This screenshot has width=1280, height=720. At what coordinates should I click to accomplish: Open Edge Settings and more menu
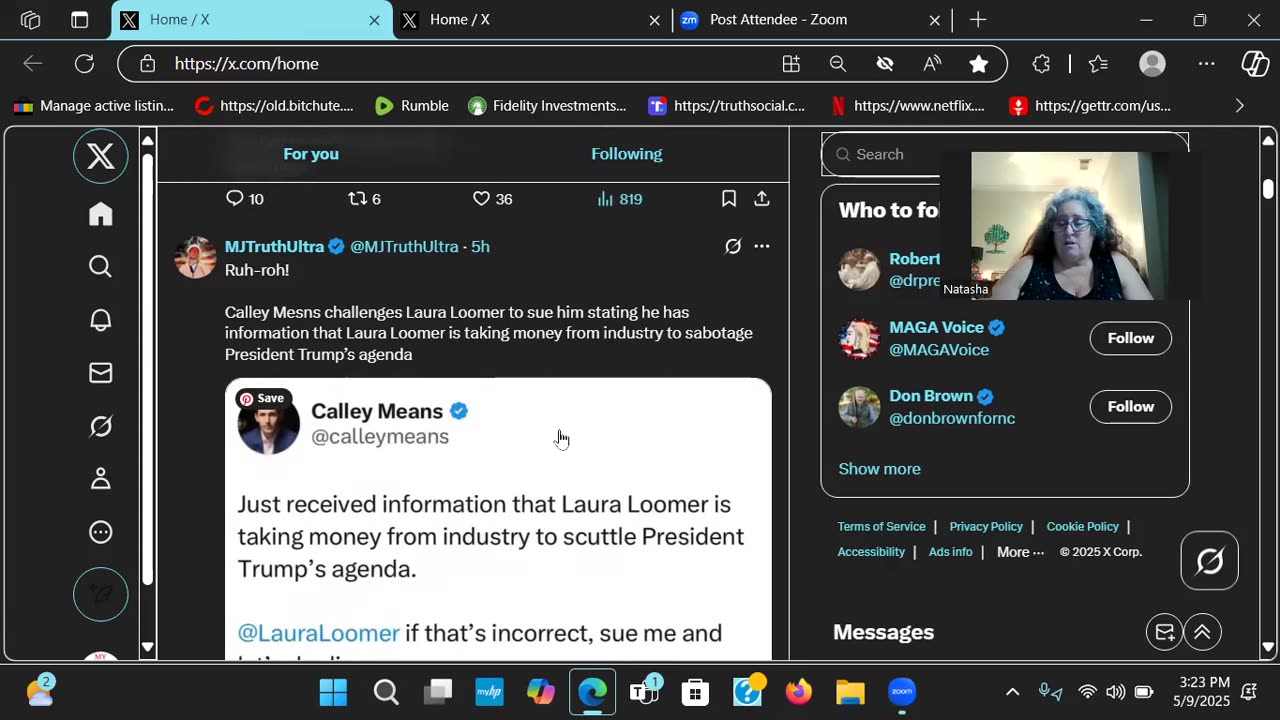[1207, 64]
